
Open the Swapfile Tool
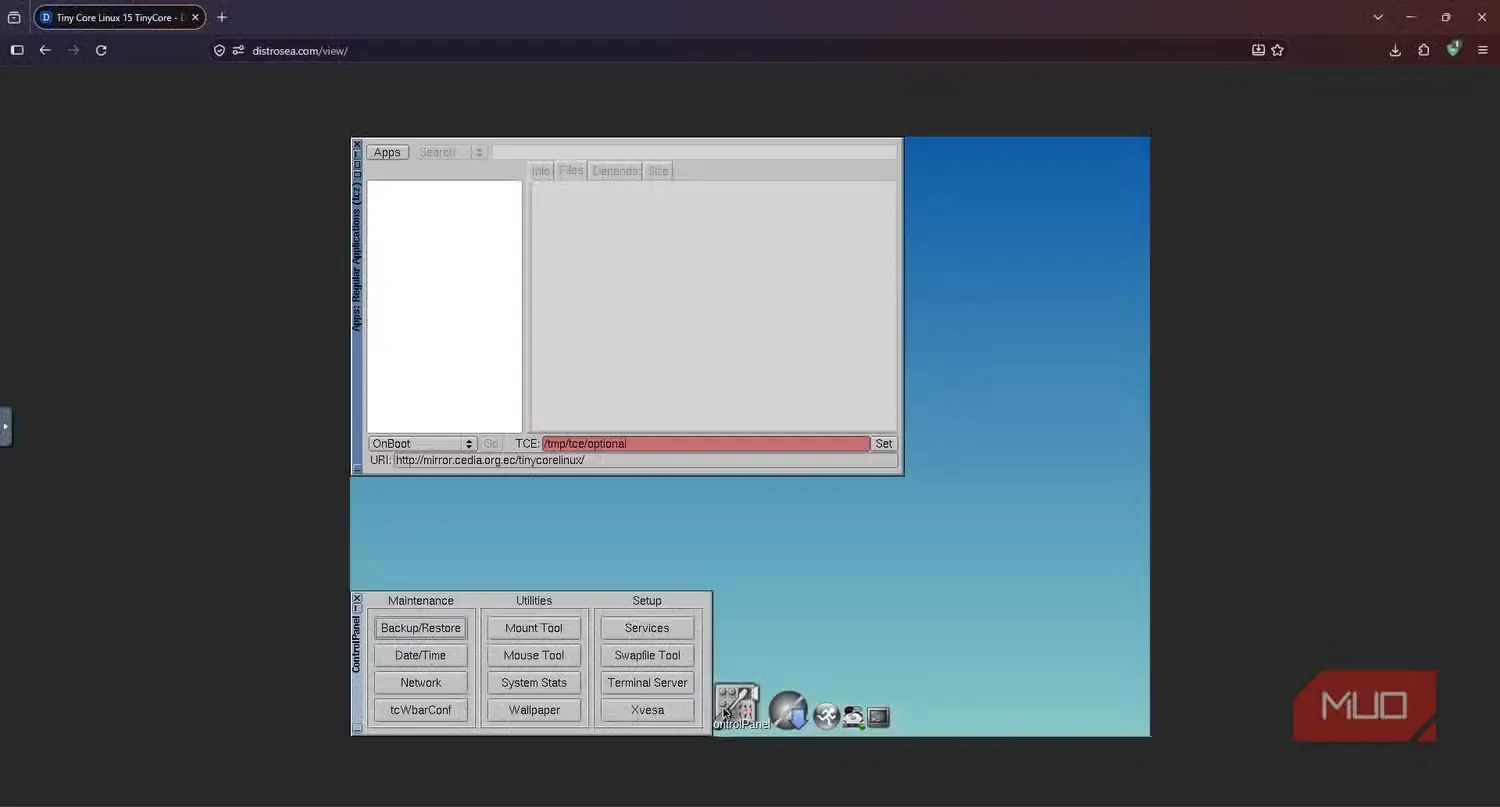coord(647,655)
